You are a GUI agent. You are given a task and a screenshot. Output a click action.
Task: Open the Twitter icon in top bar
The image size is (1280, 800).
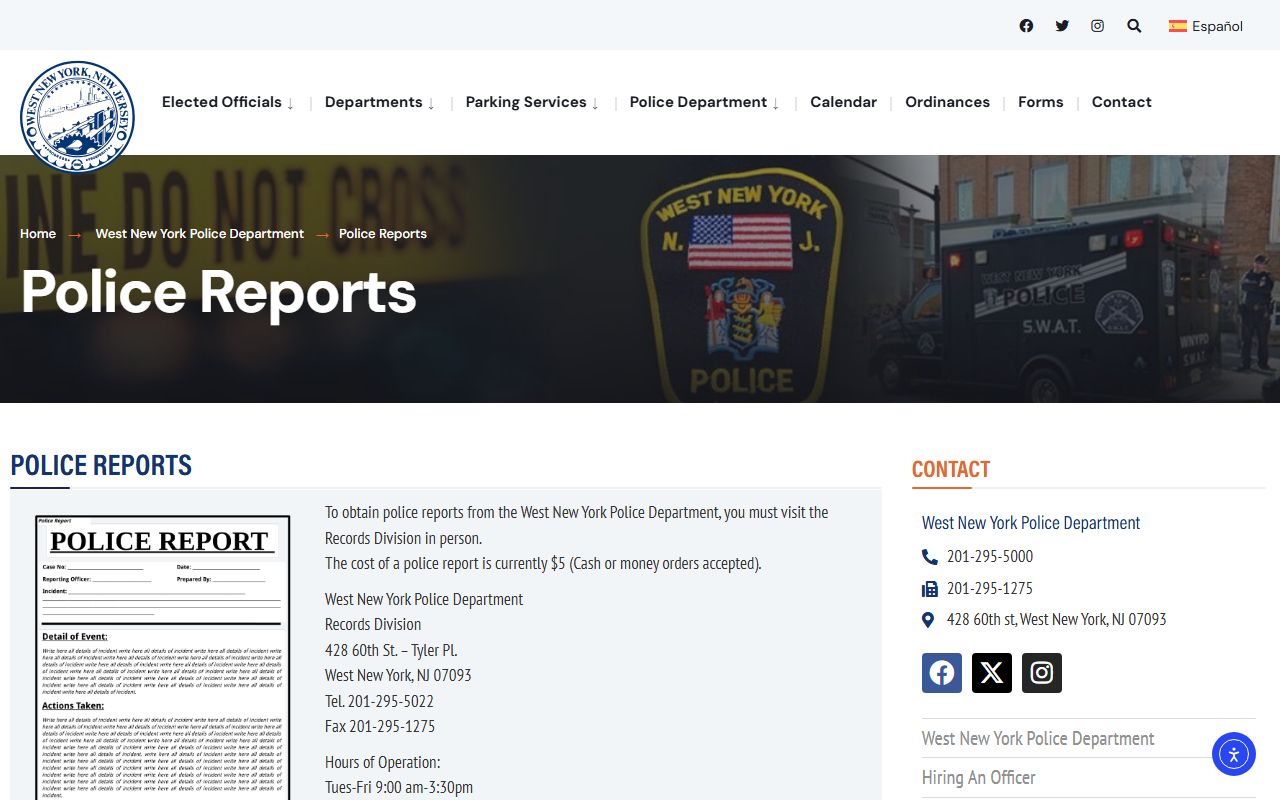coord(1062,26)
